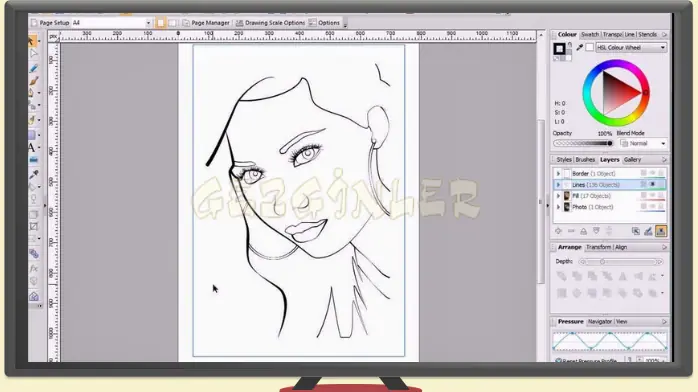Image resolution: width=698 pixels, height=392 pixels.
Task: Click the highlighted rightmost Layers panel icon
Action: pyautogui.click(x=661, y=231)
